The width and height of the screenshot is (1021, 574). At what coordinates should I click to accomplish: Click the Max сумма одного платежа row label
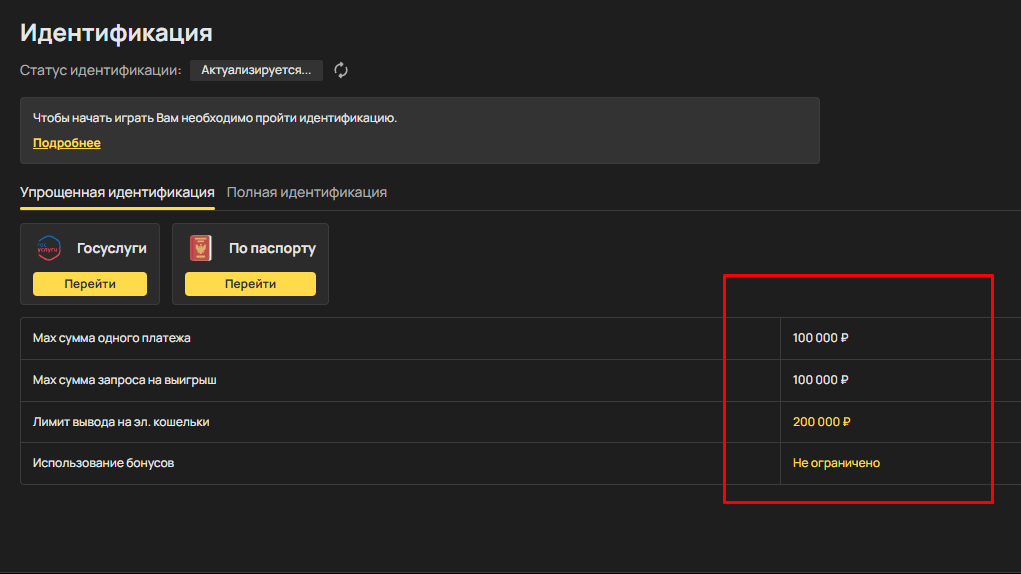coord(111,338)
